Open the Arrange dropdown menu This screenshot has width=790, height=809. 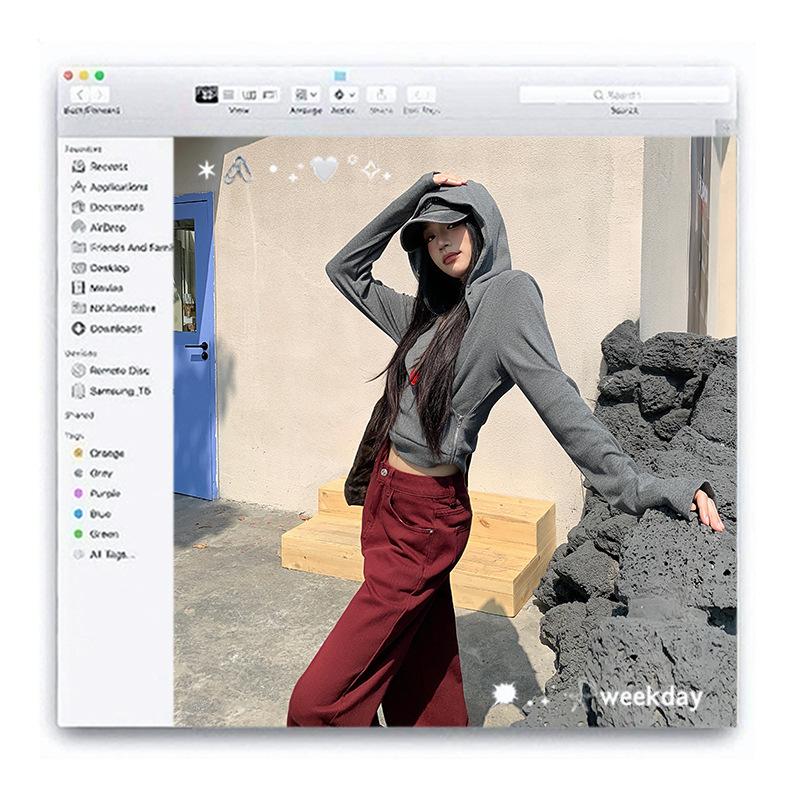coord(305,94)
